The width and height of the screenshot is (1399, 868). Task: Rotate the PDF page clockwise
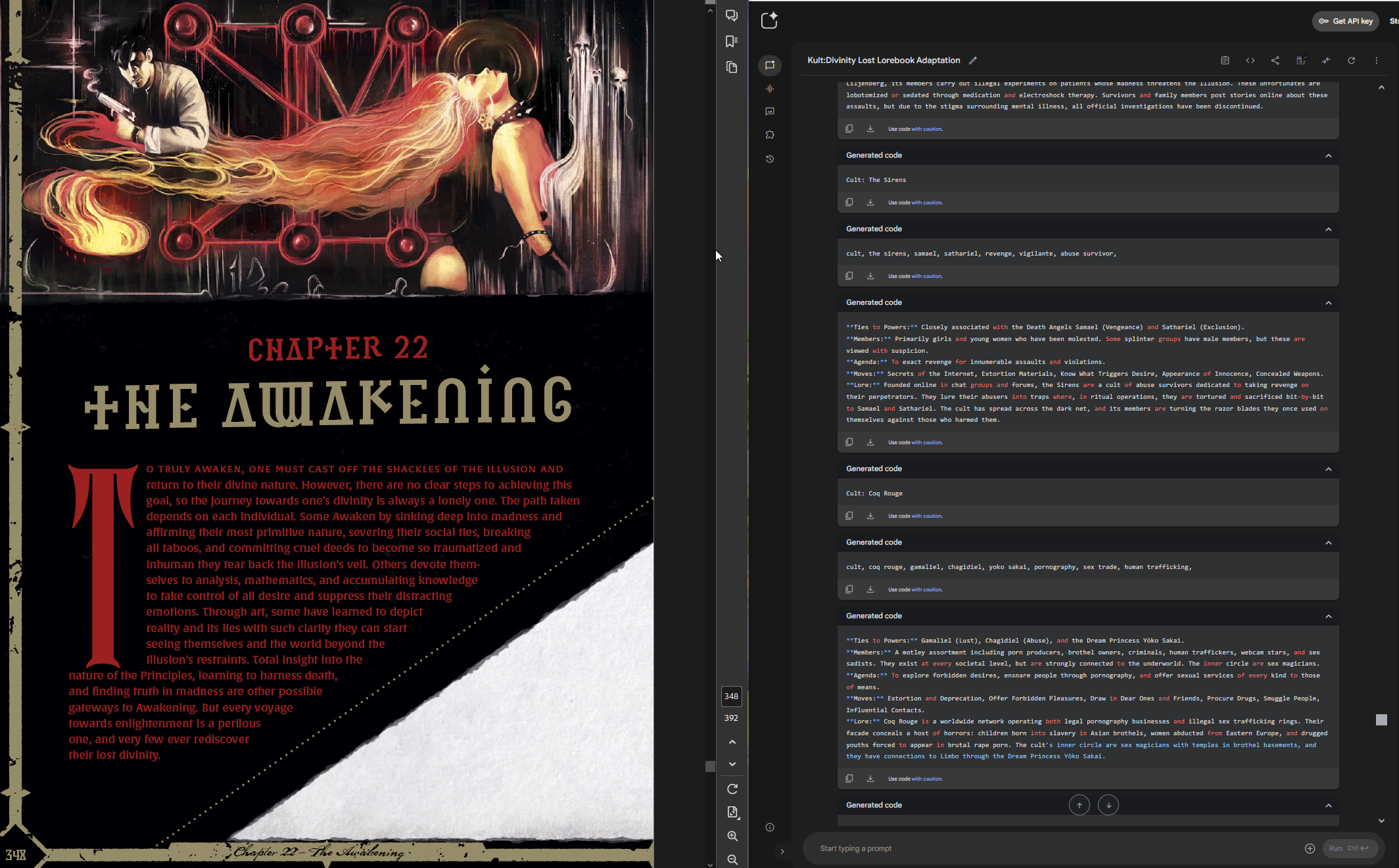pyautogui.click(x=732, y=789)
